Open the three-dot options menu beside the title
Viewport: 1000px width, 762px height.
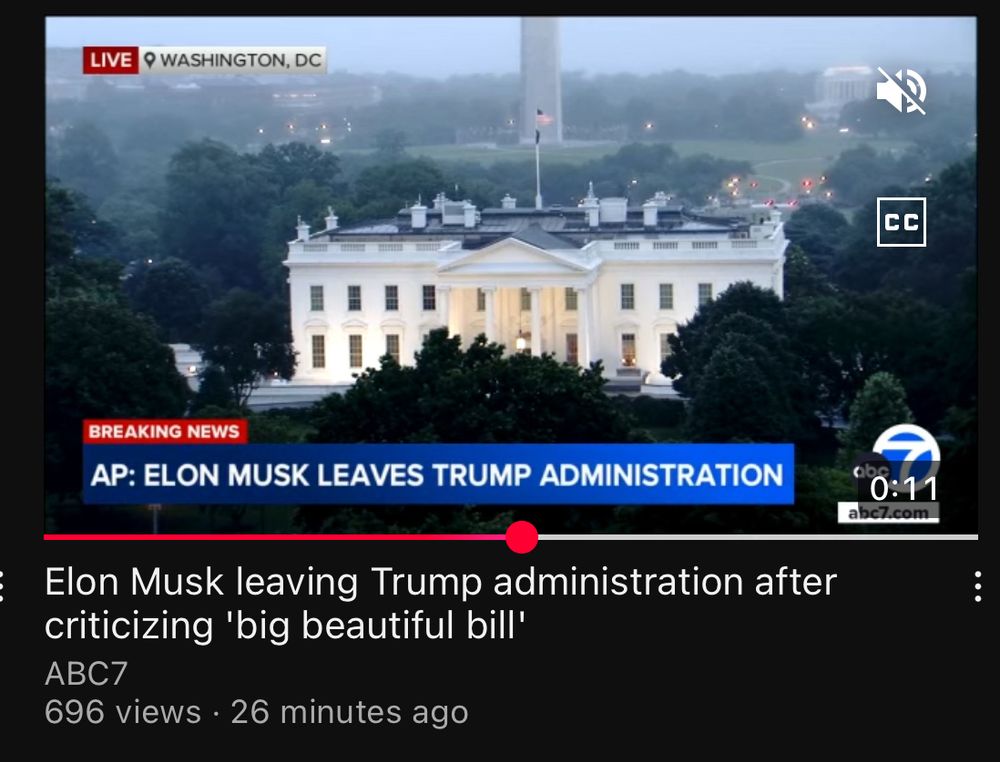(x=978, y=587)
